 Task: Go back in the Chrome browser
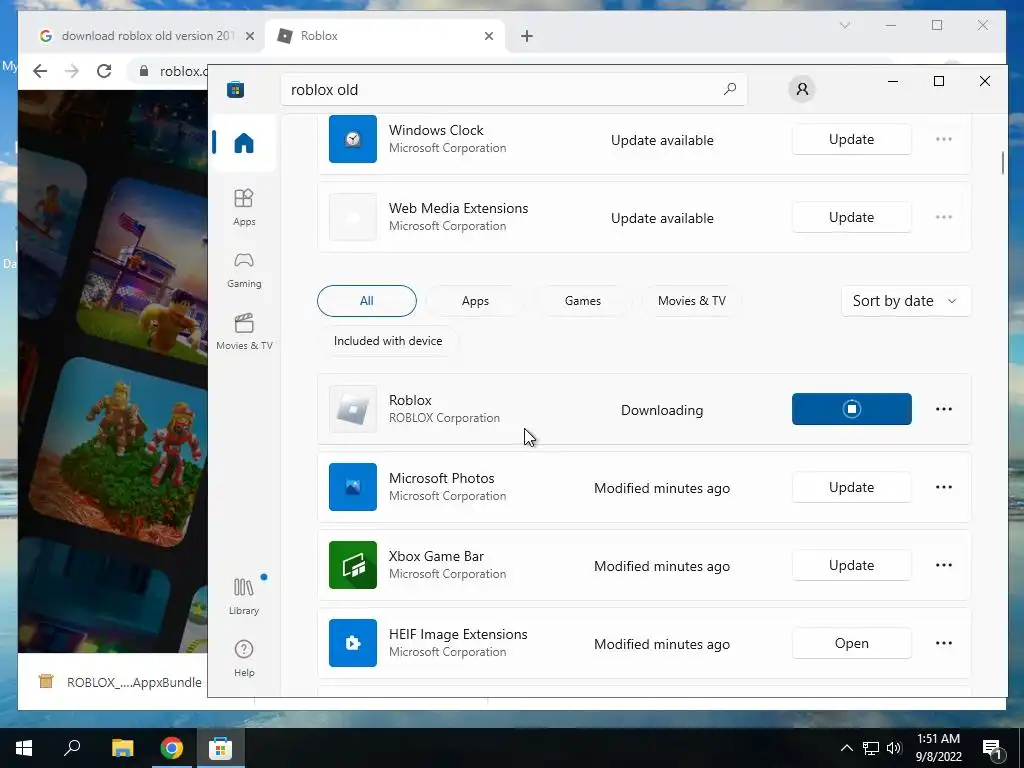coord(40,71)
